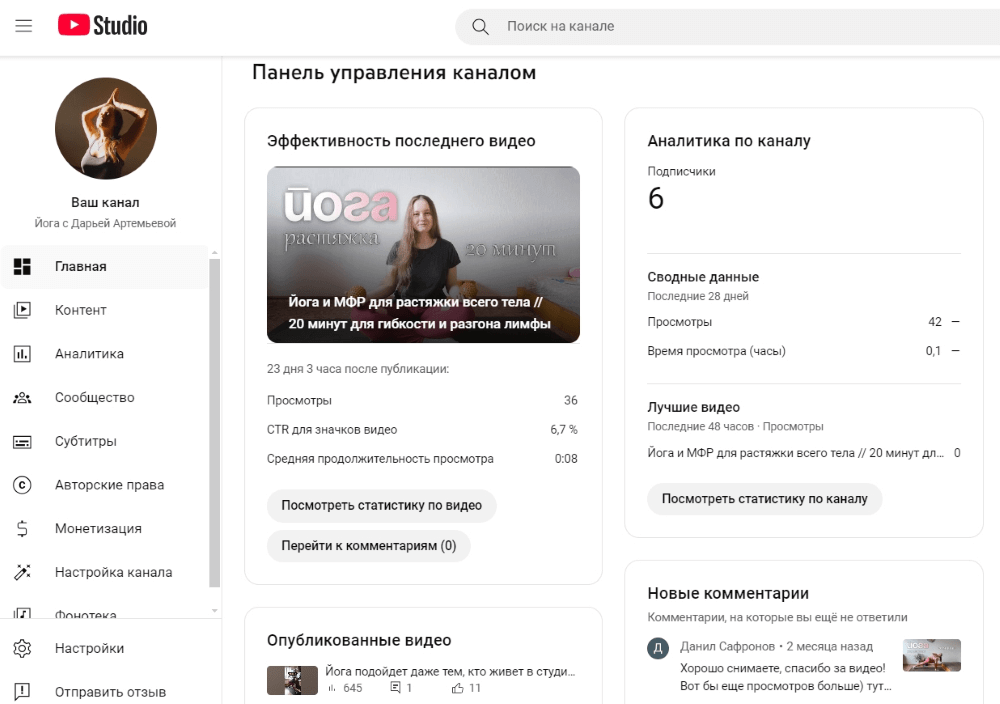
Task: Click the Монетизация dollar icon
Action: tap(22, 529)
